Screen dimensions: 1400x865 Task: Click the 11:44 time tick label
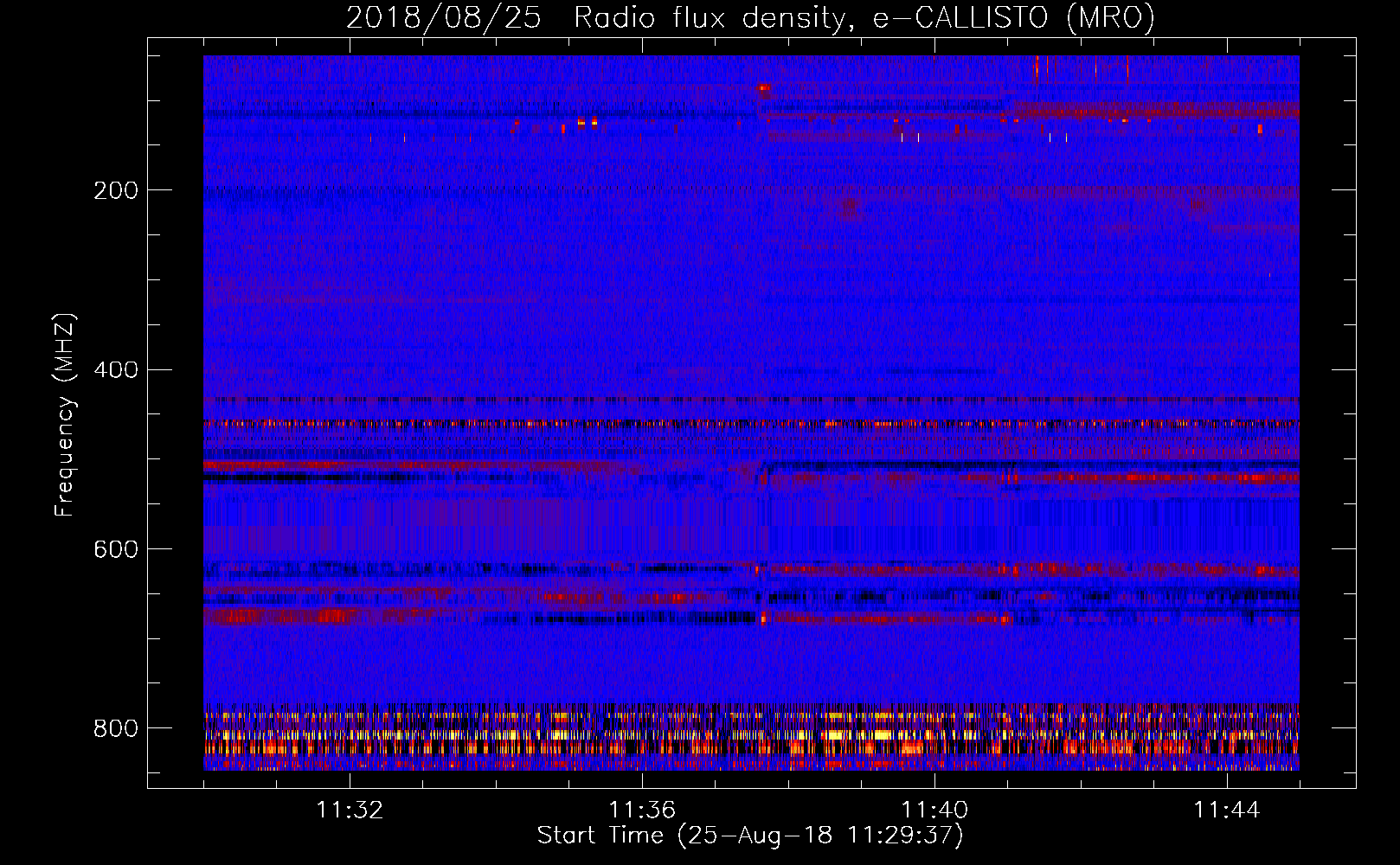1227,811
